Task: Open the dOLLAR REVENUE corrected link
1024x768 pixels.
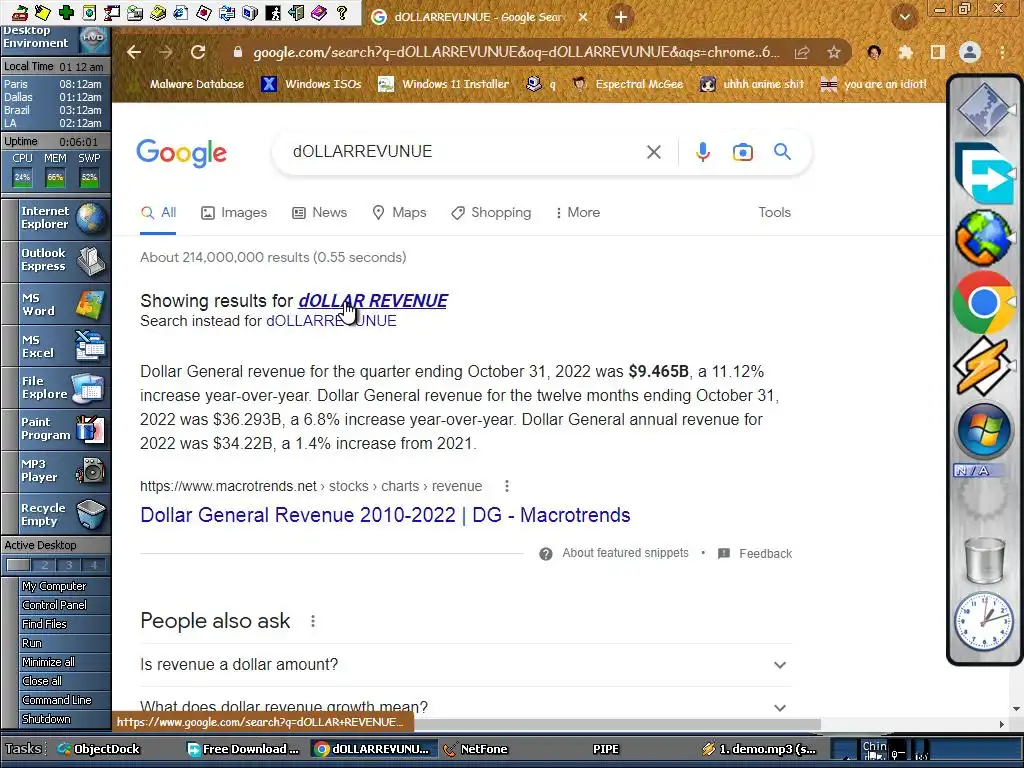Action: click(373, 300)
